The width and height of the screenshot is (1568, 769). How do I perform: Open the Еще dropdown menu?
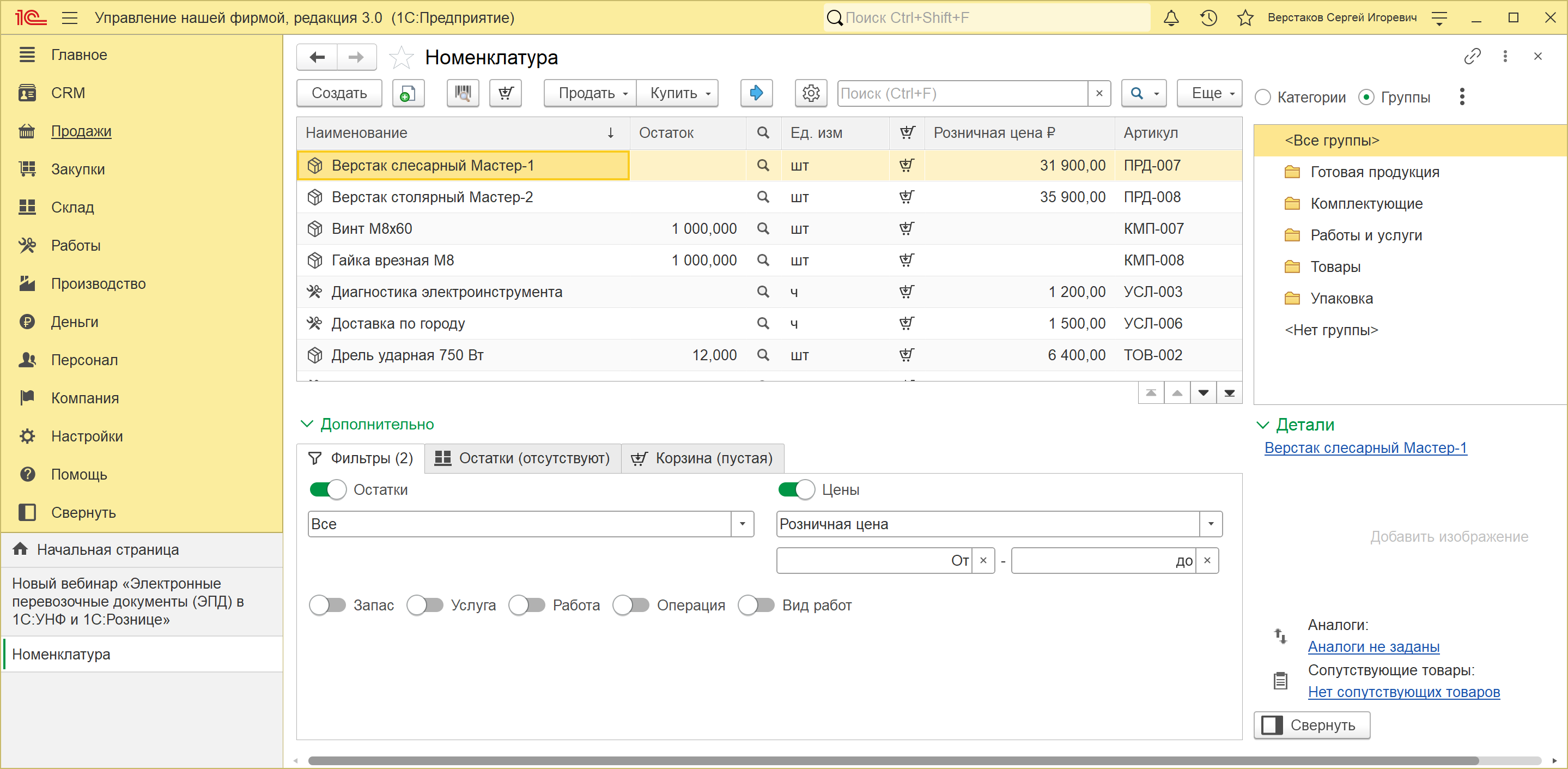pos(1209,93)
